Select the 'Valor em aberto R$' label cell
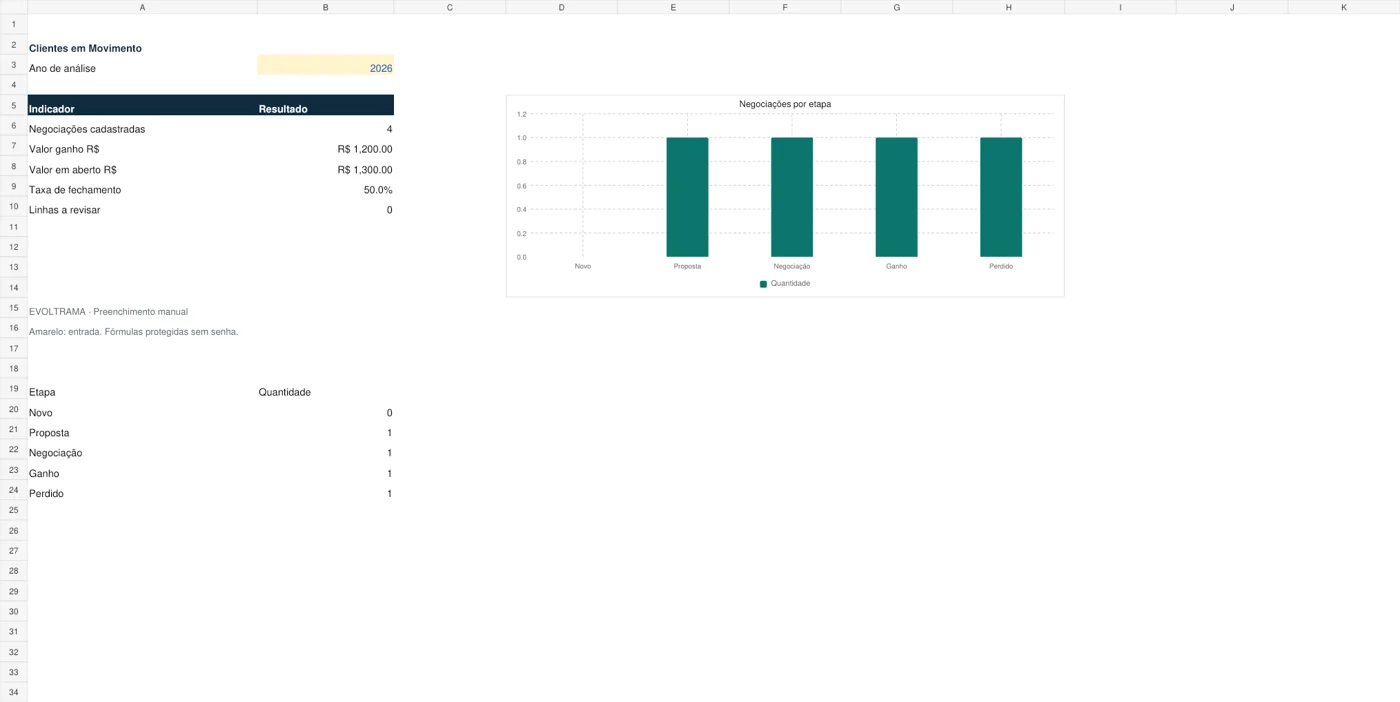The height and width of the screenshot is (702, 1400). (142, 167)
